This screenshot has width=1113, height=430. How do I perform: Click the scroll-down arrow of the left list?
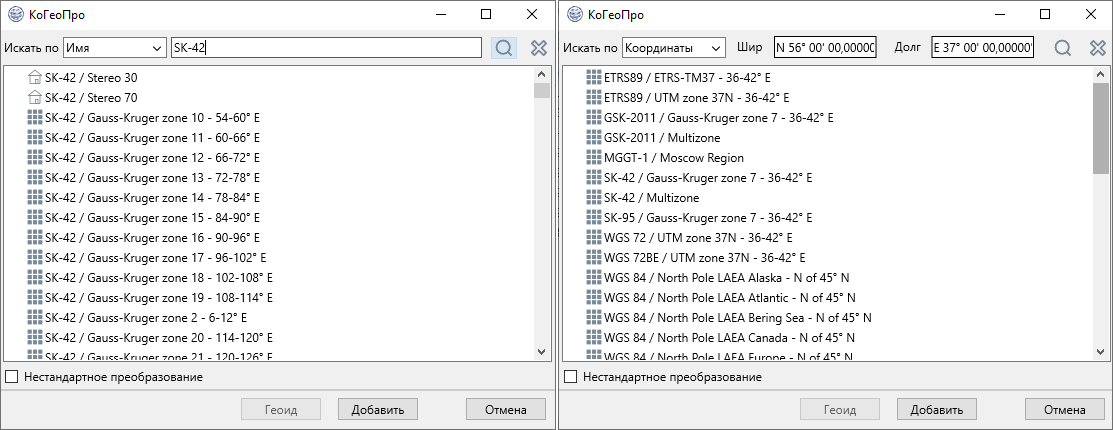tap(542, 351)
